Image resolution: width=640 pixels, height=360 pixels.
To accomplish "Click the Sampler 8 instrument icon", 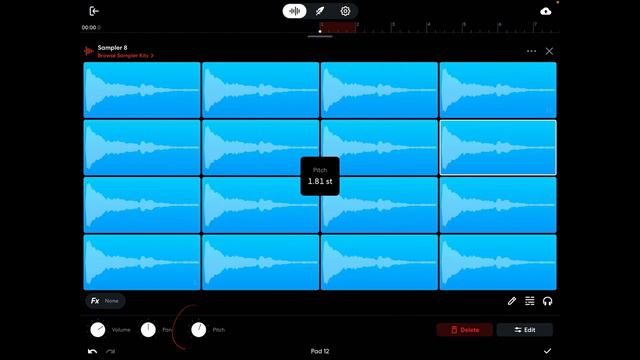I will (x=88, y=51).
